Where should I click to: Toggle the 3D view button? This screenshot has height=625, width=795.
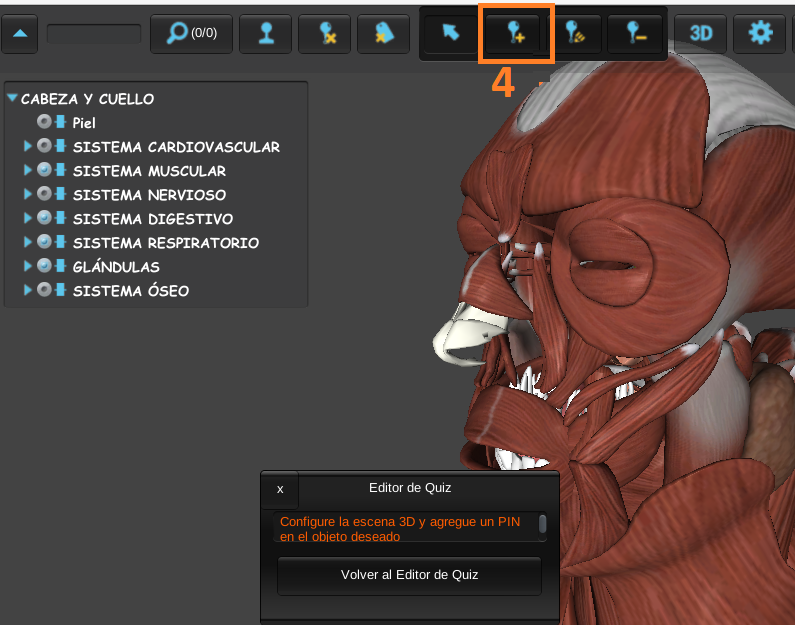701,34
